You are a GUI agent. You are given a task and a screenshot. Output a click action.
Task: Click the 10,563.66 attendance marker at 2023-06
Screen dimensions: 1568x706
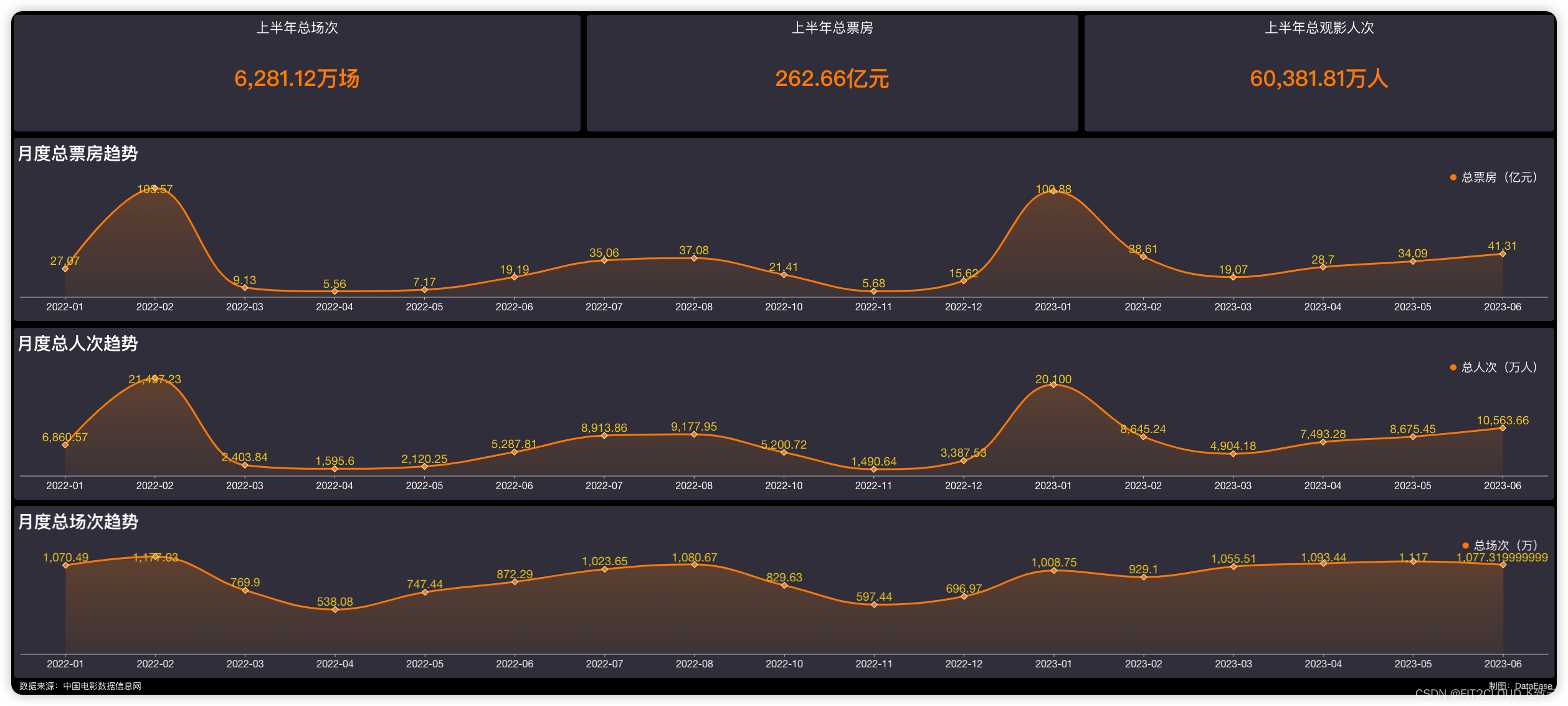coord(1503,428)
